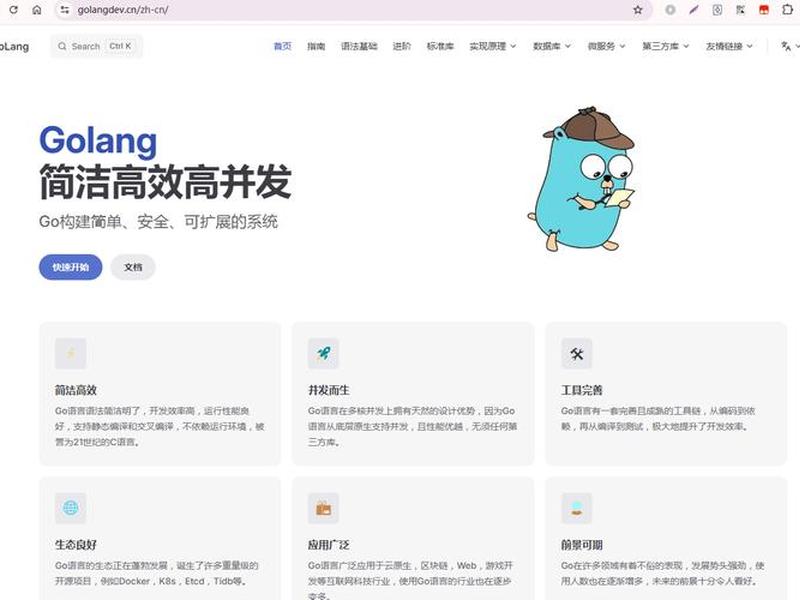Click the gray circle extension icon

coord(670,10)
